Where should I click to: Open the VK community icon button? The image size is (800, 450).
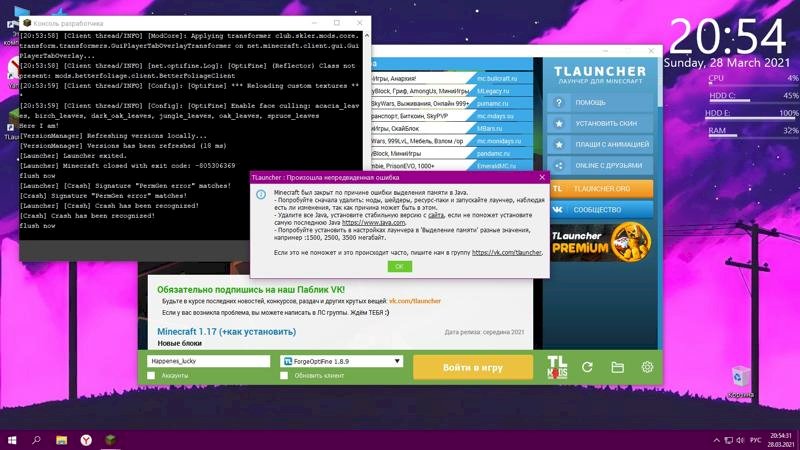[559, 210]
